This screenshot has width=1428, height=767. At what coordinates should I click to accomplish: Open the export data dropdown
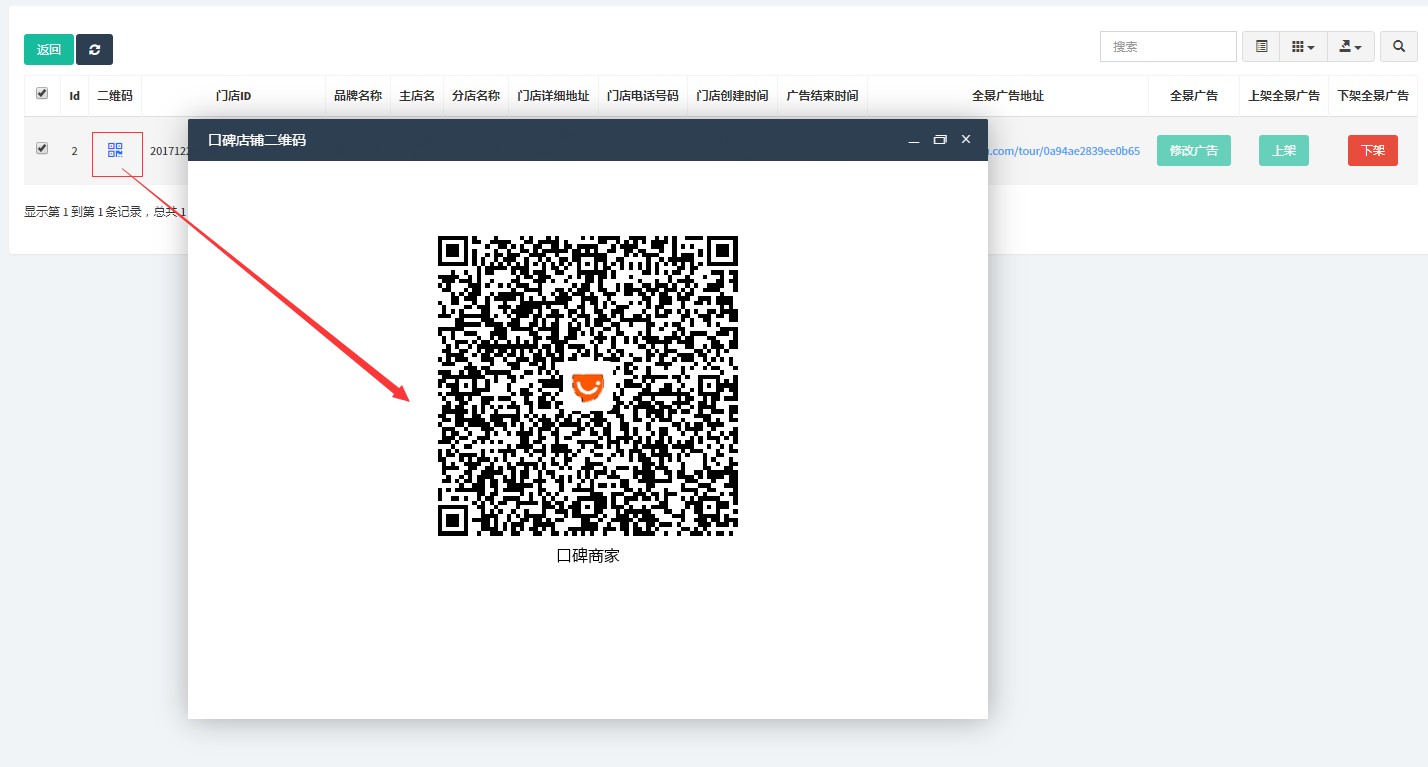coord(1351,46)
